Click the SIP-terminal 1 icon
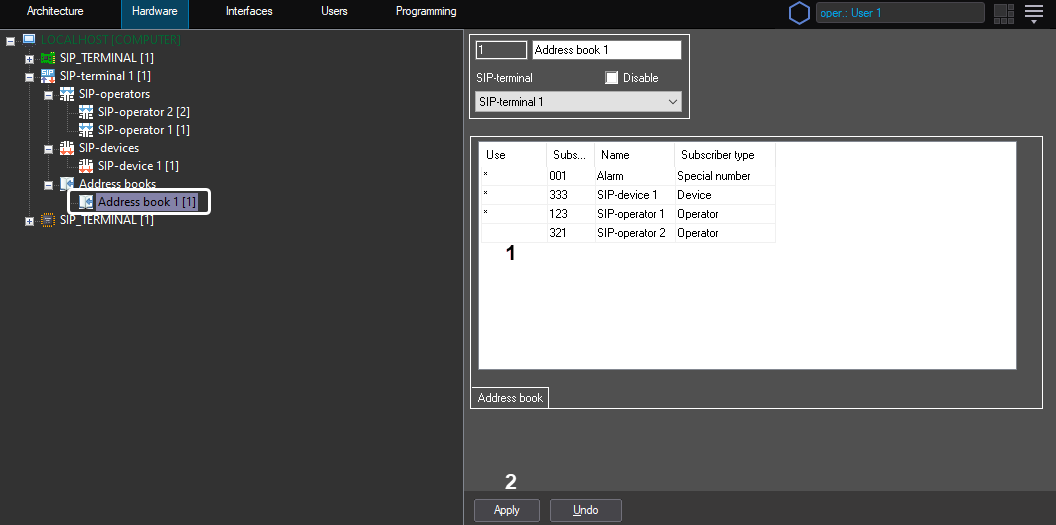 click(48, 76)
